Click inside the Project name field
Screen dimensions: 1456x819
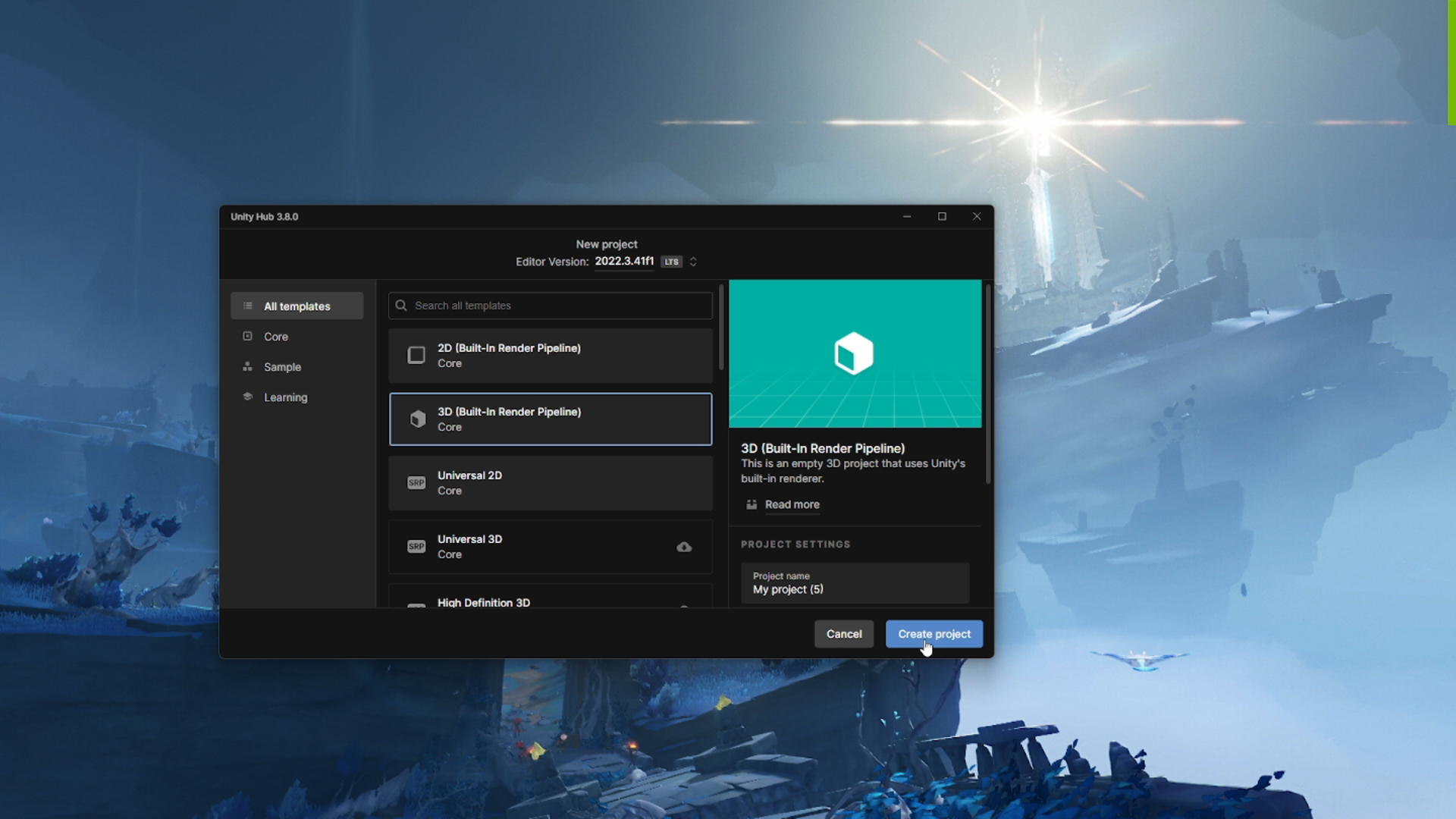(x=854, y=589)
